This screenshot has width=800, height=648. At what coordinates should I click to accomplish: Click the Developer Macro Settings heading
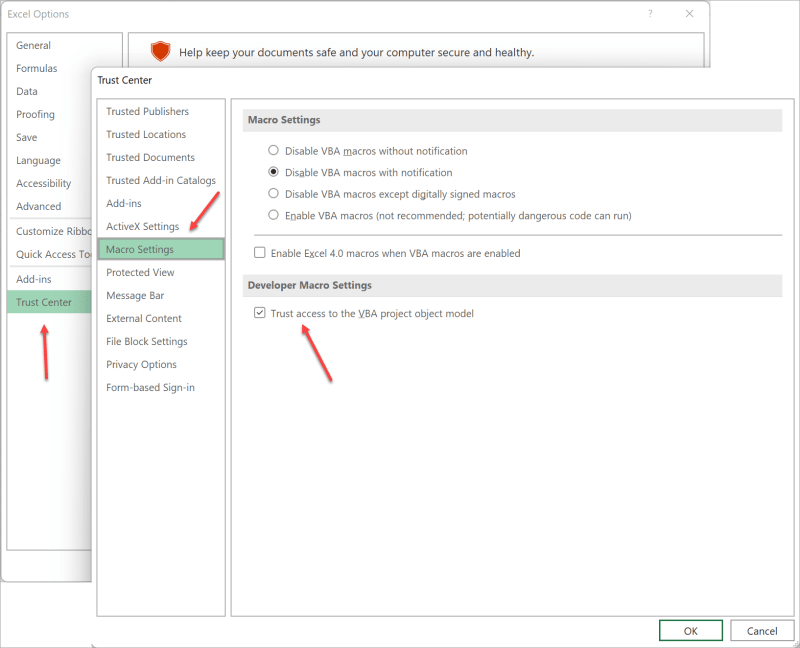[x=310, y=285]
